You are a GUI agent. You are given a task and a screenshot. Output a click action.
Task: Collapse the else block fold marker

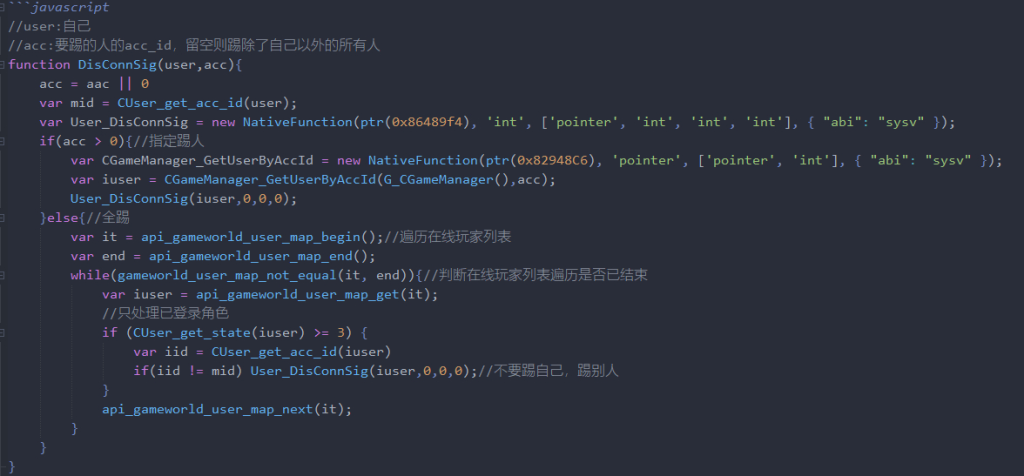tap(3, 217)
